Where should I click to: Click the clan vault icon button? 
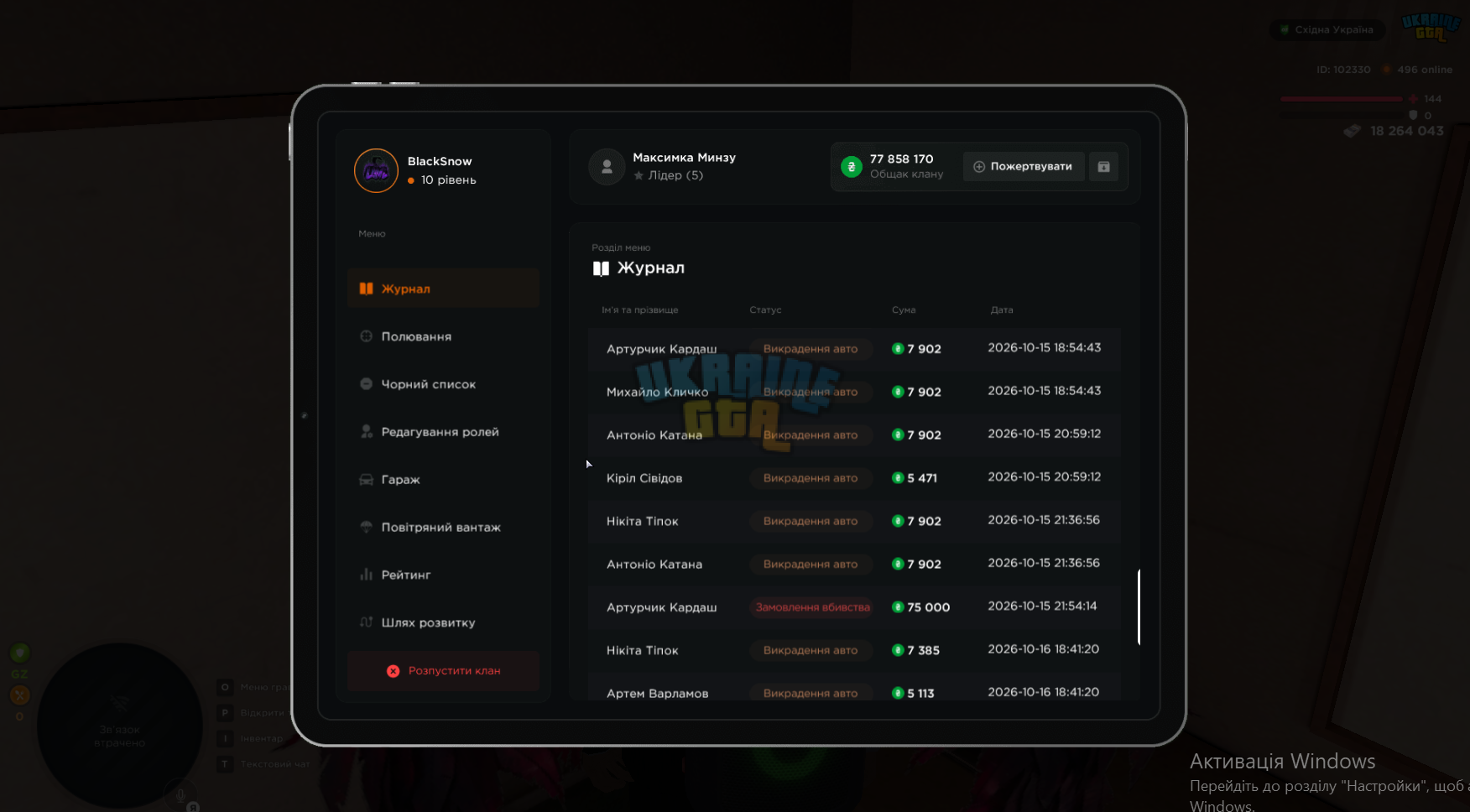pyautogui.click(x=1104, y=166)
